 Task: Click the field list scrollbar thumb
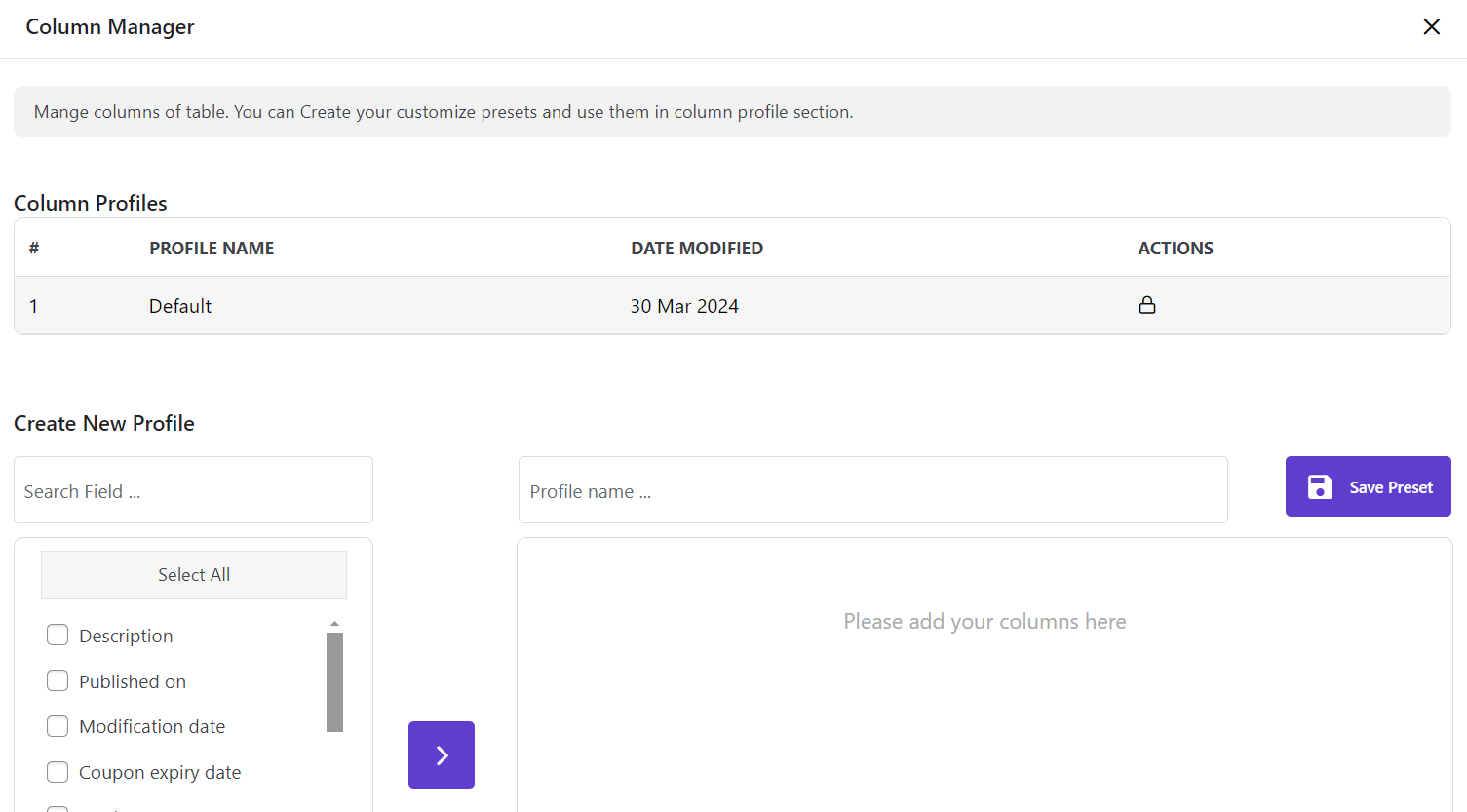334,681
